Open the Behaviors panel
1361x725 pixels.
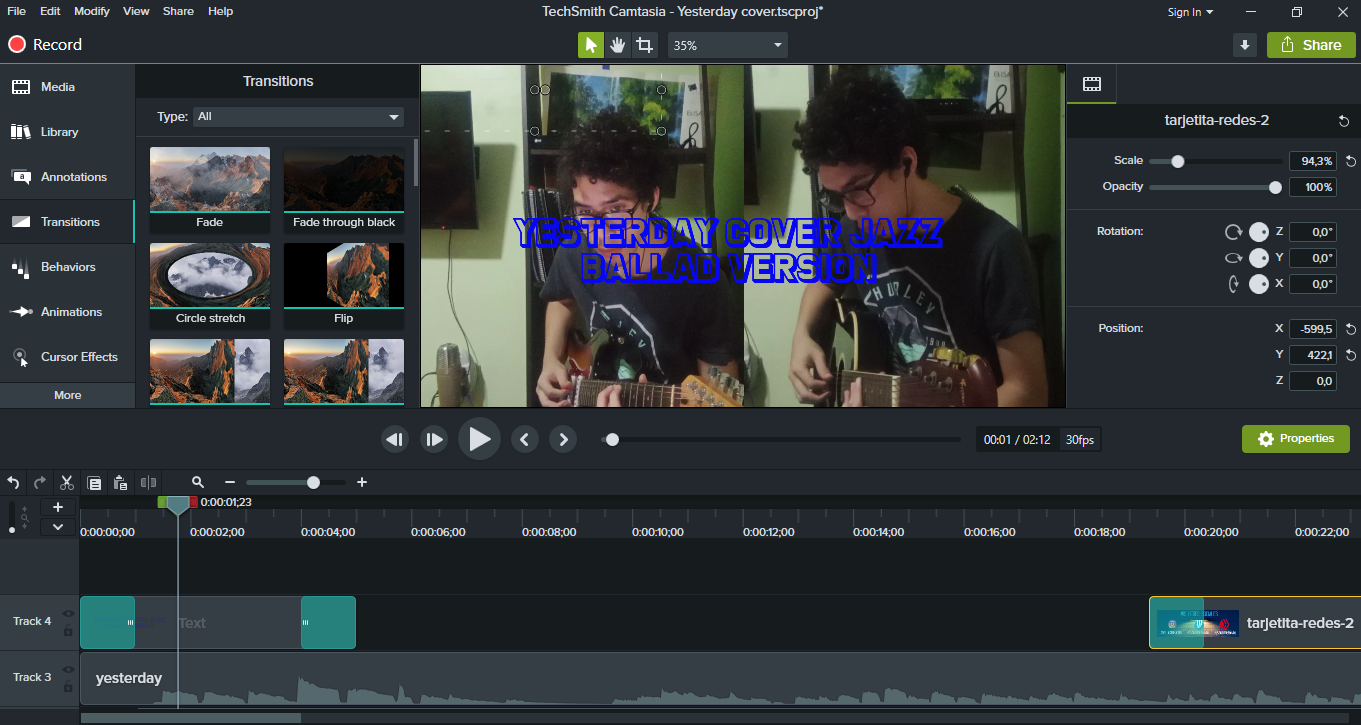point(67,267)
